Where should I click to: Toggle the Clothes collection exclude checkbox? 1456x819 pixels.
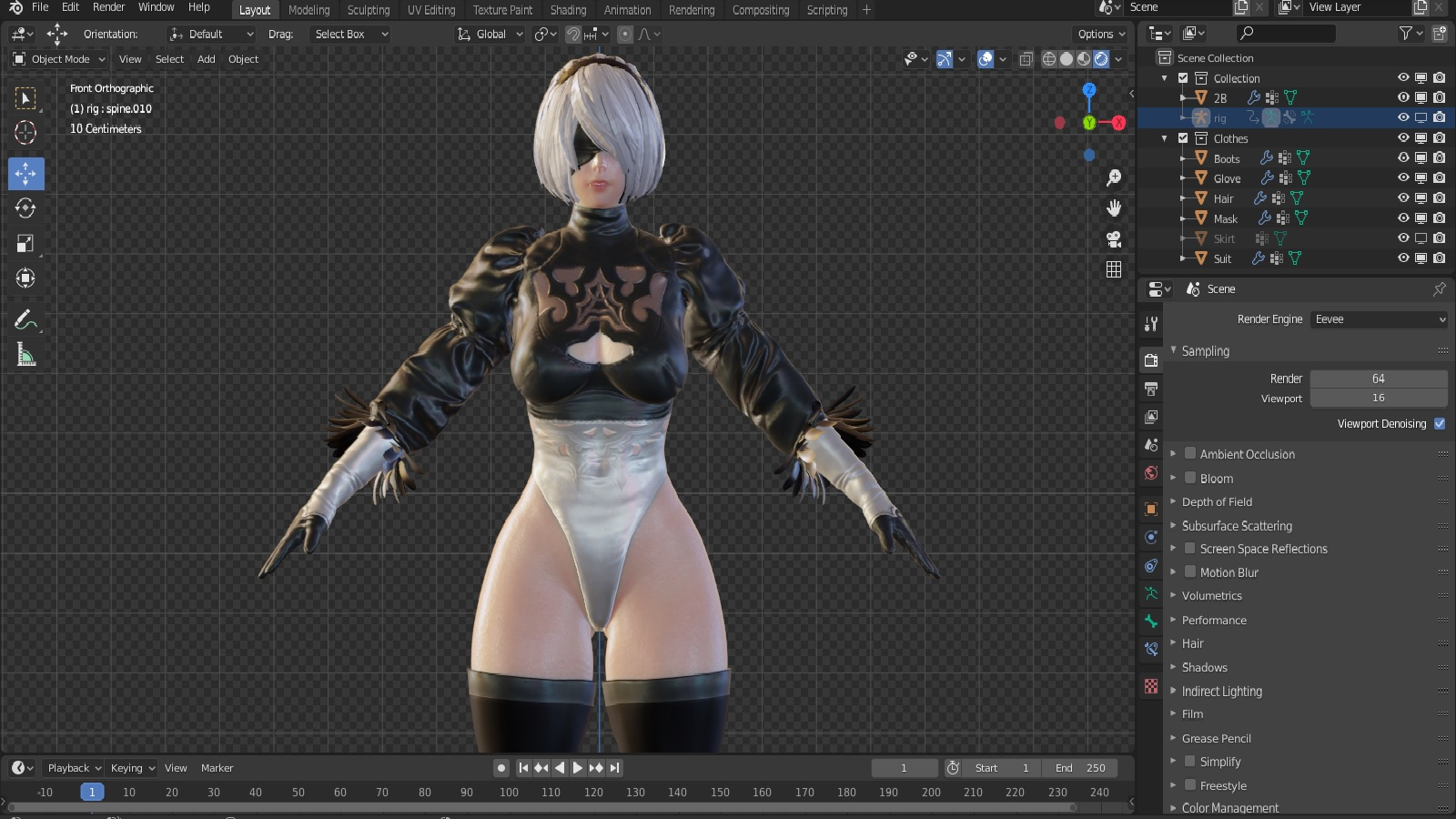pos(1183,138)
